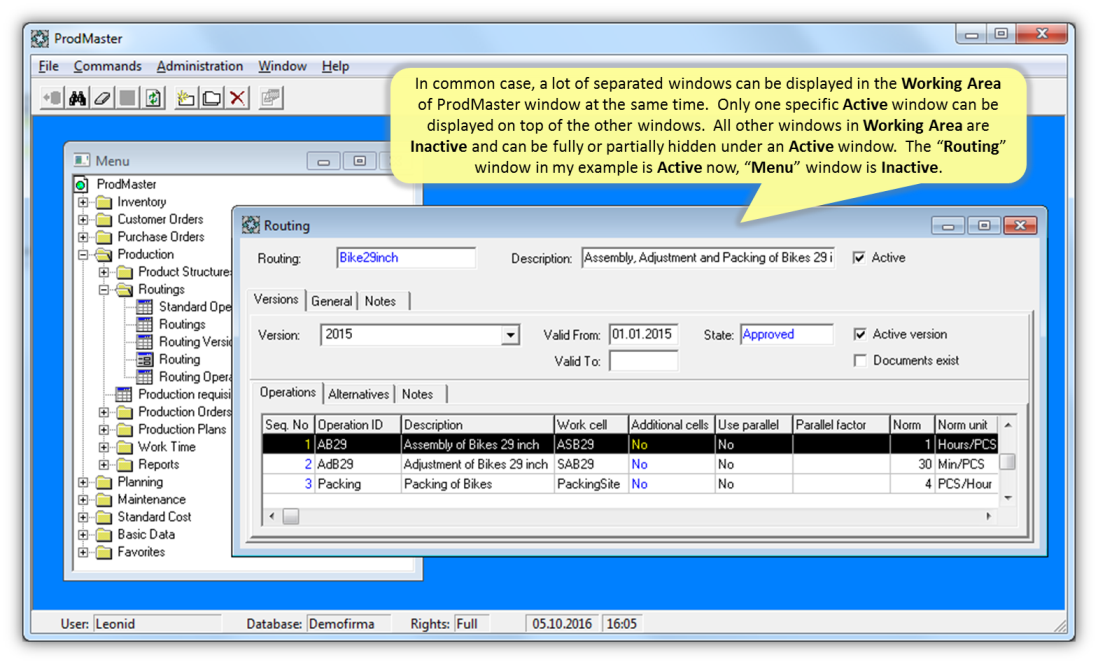The image size is (1098, 664).
Task: Open the Commands menu
Action: tap(107, 66)
